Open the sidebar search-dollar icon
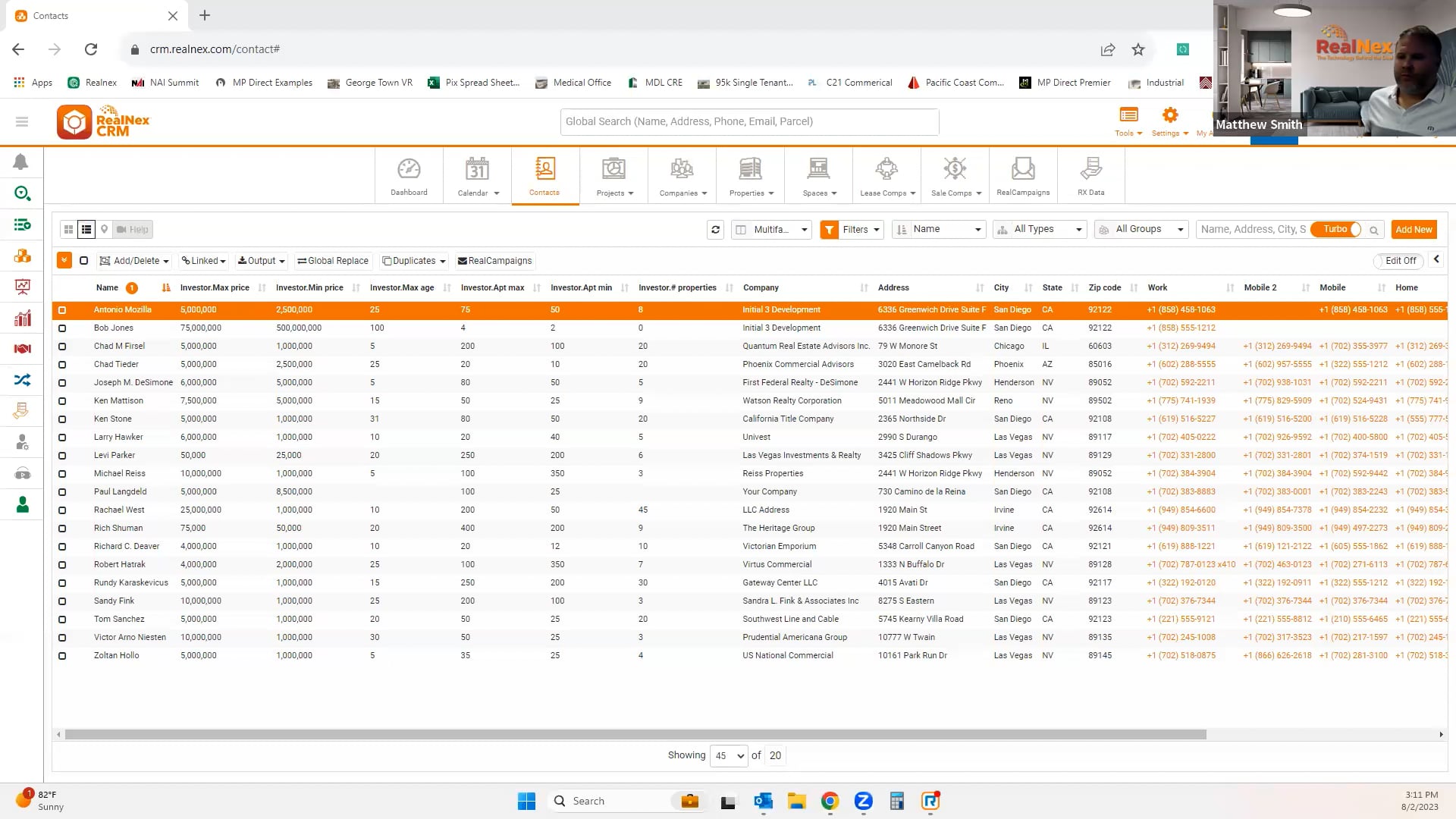This screenshot has width=1456, height=819. 22,193
